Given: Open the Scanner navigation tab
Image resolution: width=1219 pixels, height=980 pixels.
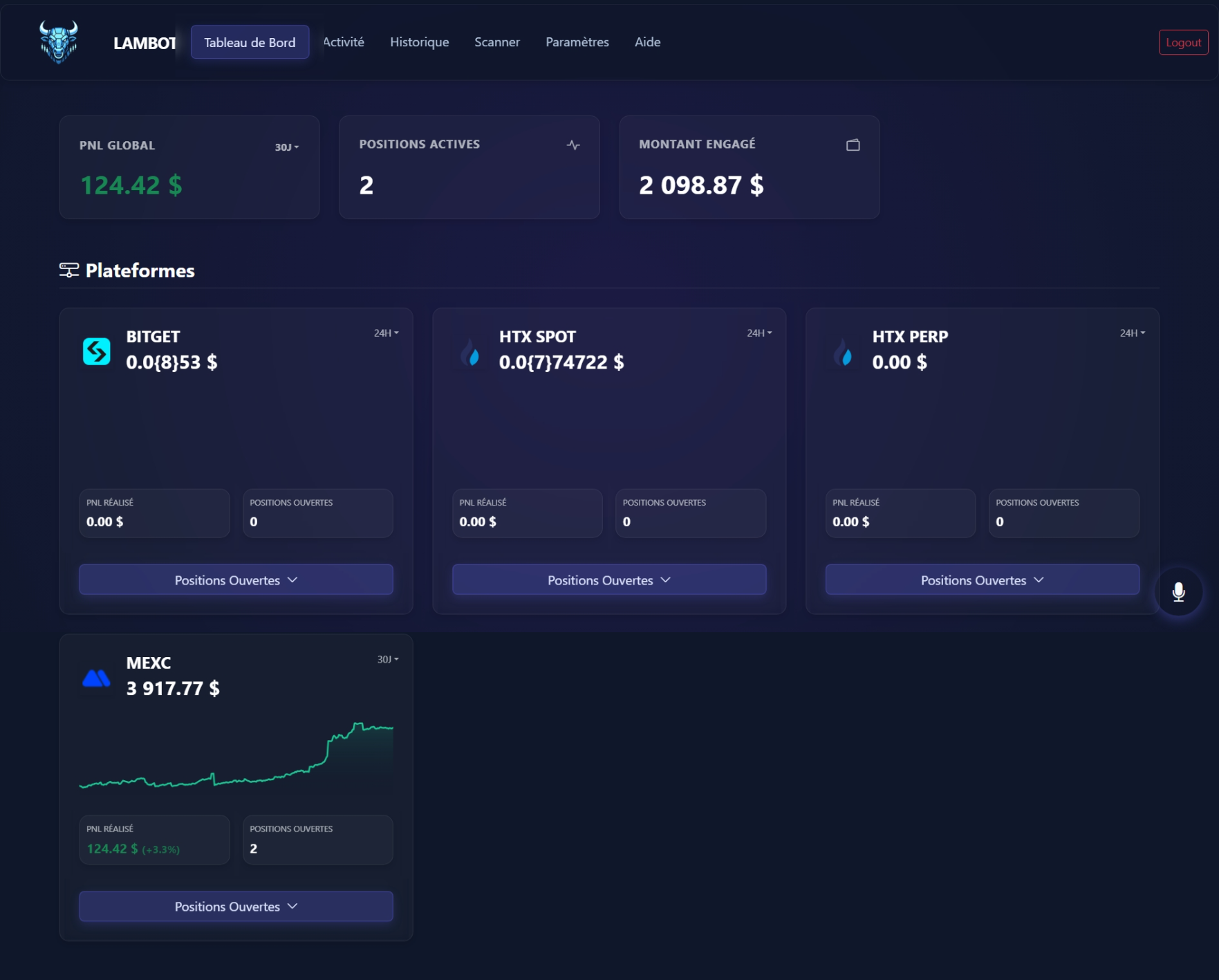Looking at the screenshot, I should pyautogui.click(x=497, y=42).
